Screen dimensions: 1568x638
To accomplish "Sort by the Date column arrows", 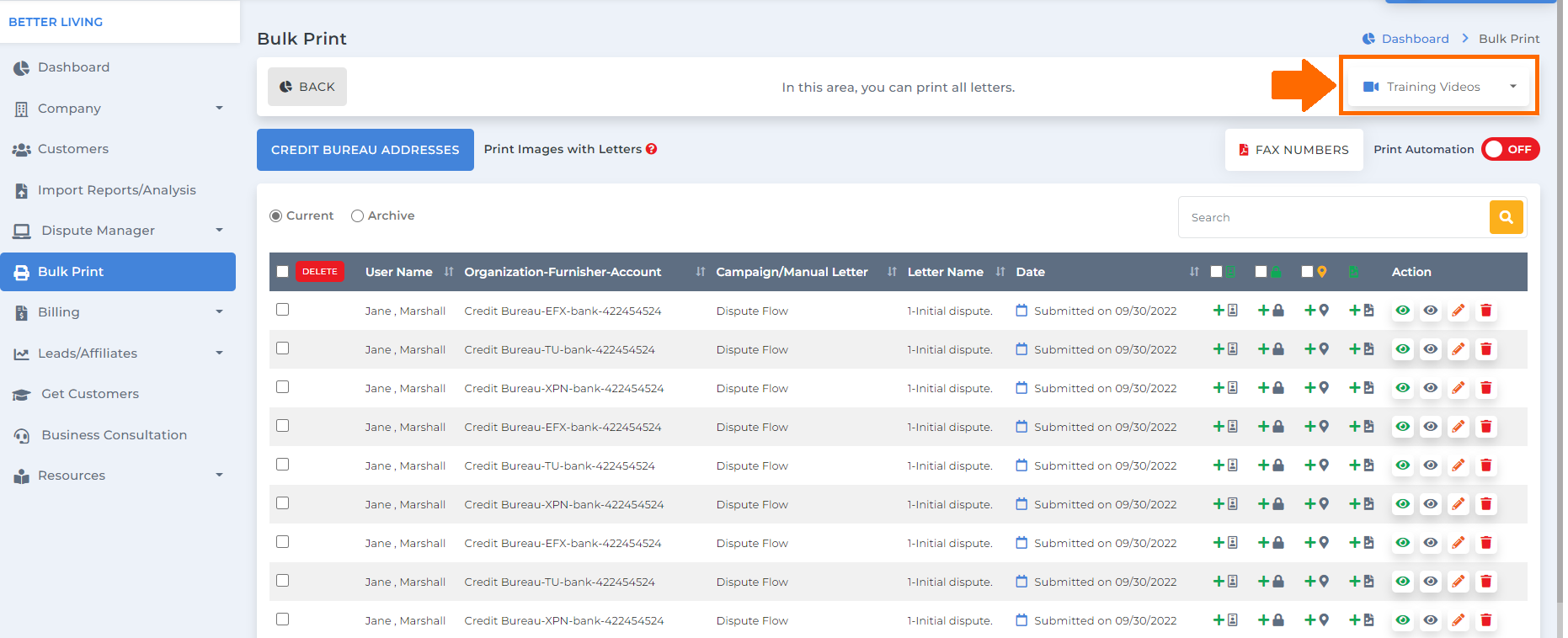I will [x=1194, y=272].
